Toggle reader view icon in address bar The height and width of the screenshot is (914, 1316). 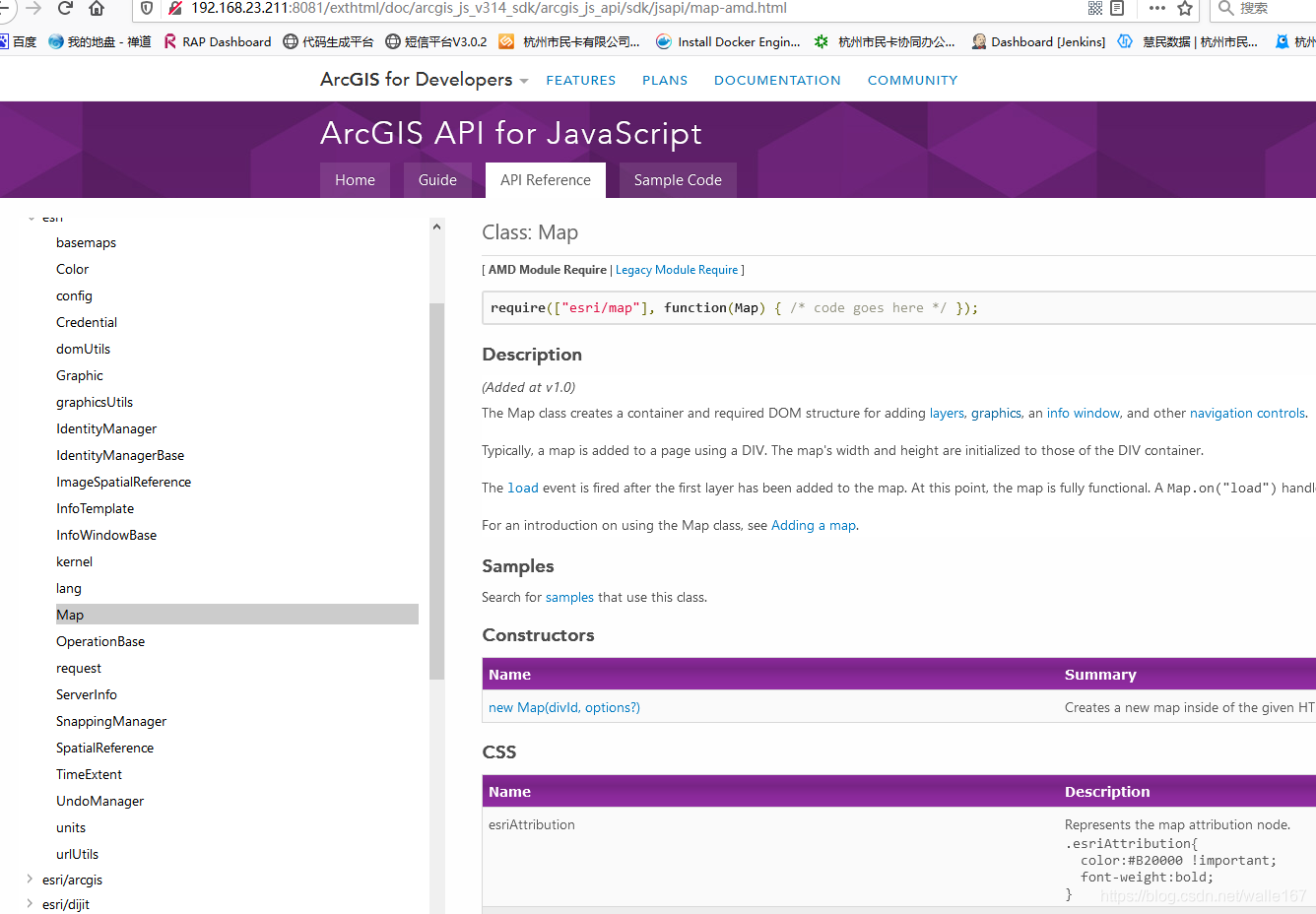(x=1117, y=8)
